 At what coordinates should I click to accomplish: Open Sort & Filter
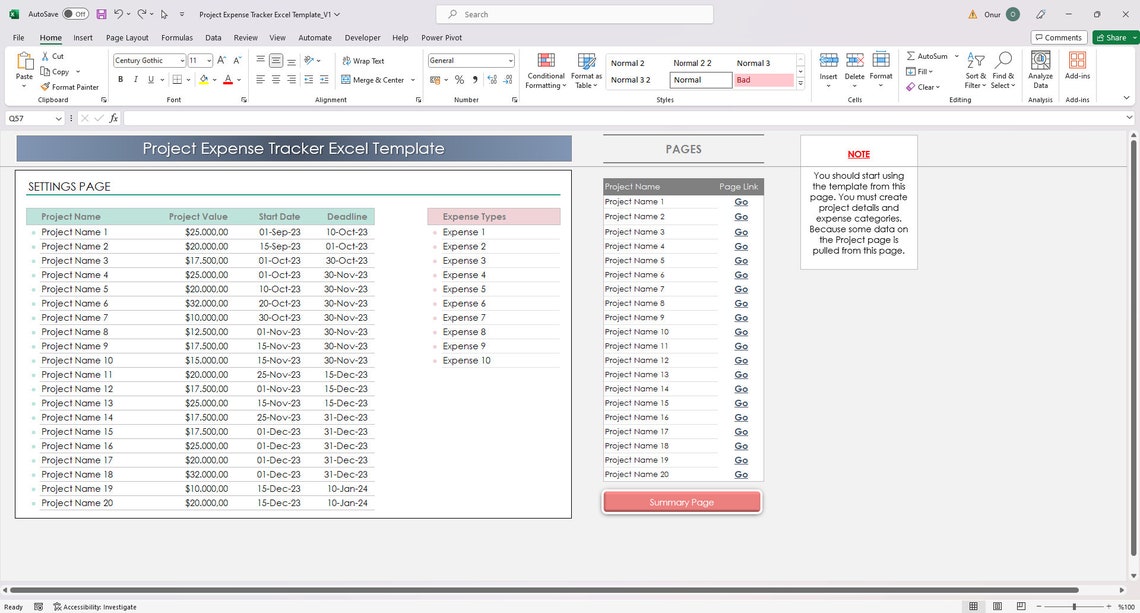pos(976,71)
